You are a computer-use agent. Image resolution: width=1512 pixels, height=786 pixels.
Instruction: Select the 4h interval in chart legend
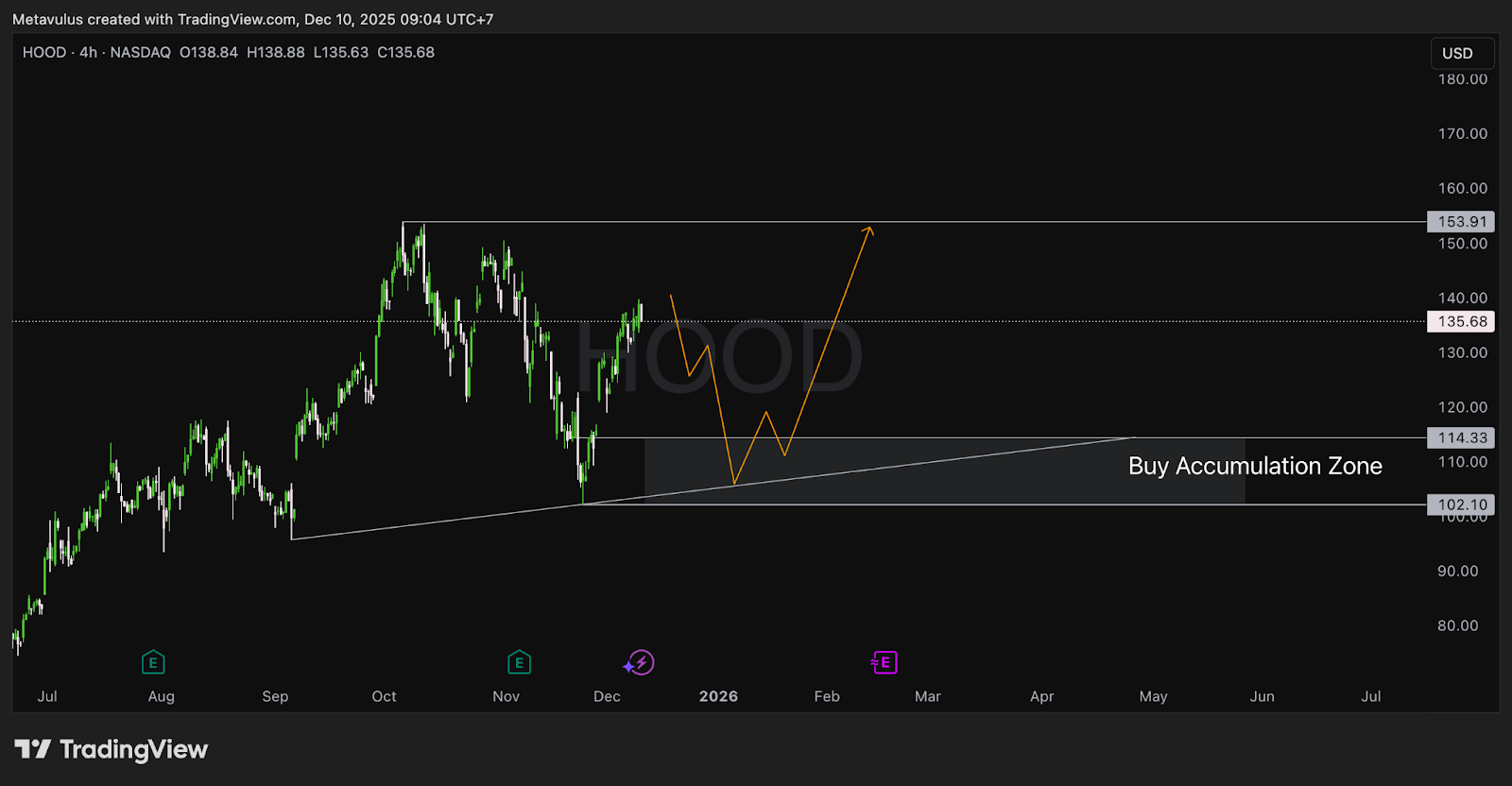pyautogui.click(x=88, y=53)
